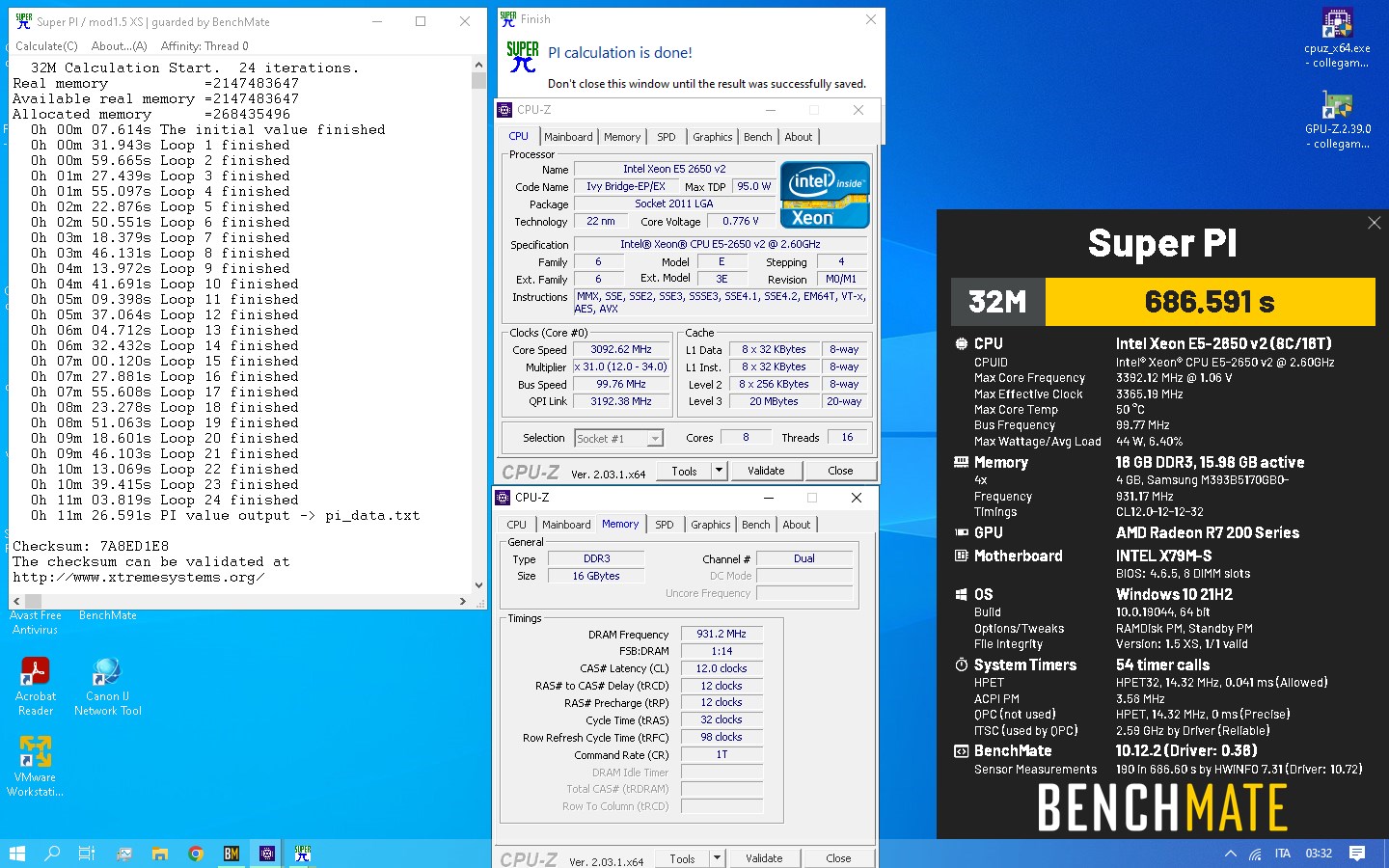Click Super PI vertical scrollbar up arrow
Screen dimensions: 1389x868
(478, 66)
